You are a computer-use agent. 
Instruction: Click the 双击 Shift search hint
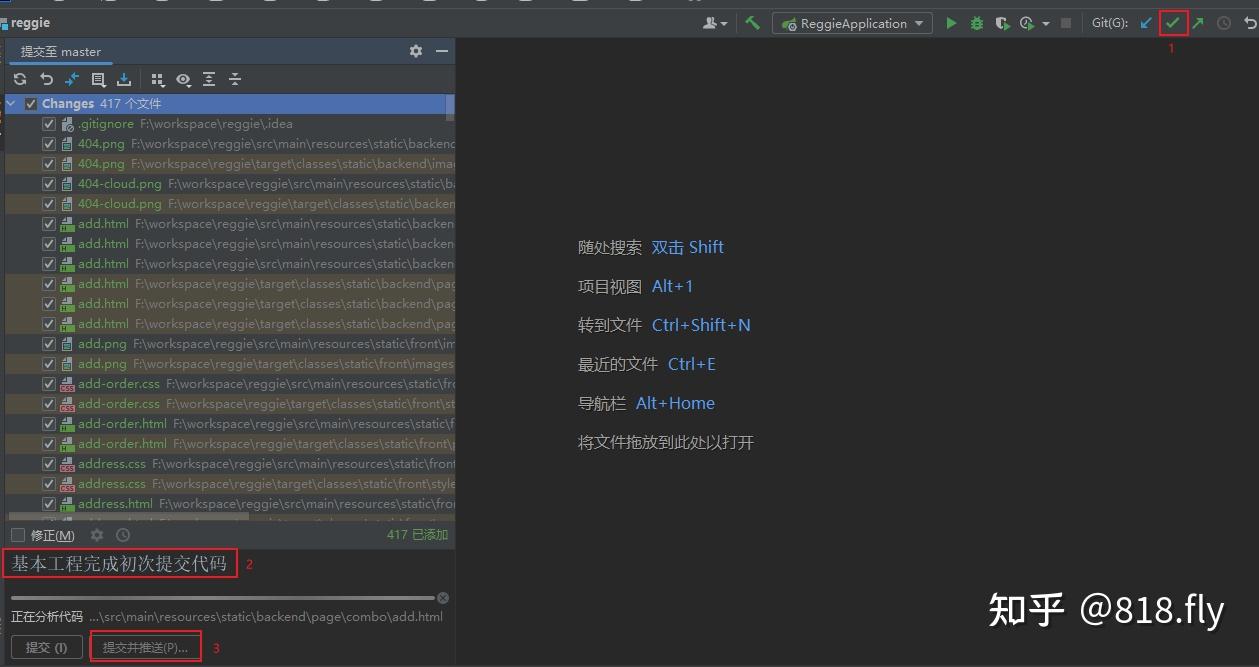click(x=688, y=247)
